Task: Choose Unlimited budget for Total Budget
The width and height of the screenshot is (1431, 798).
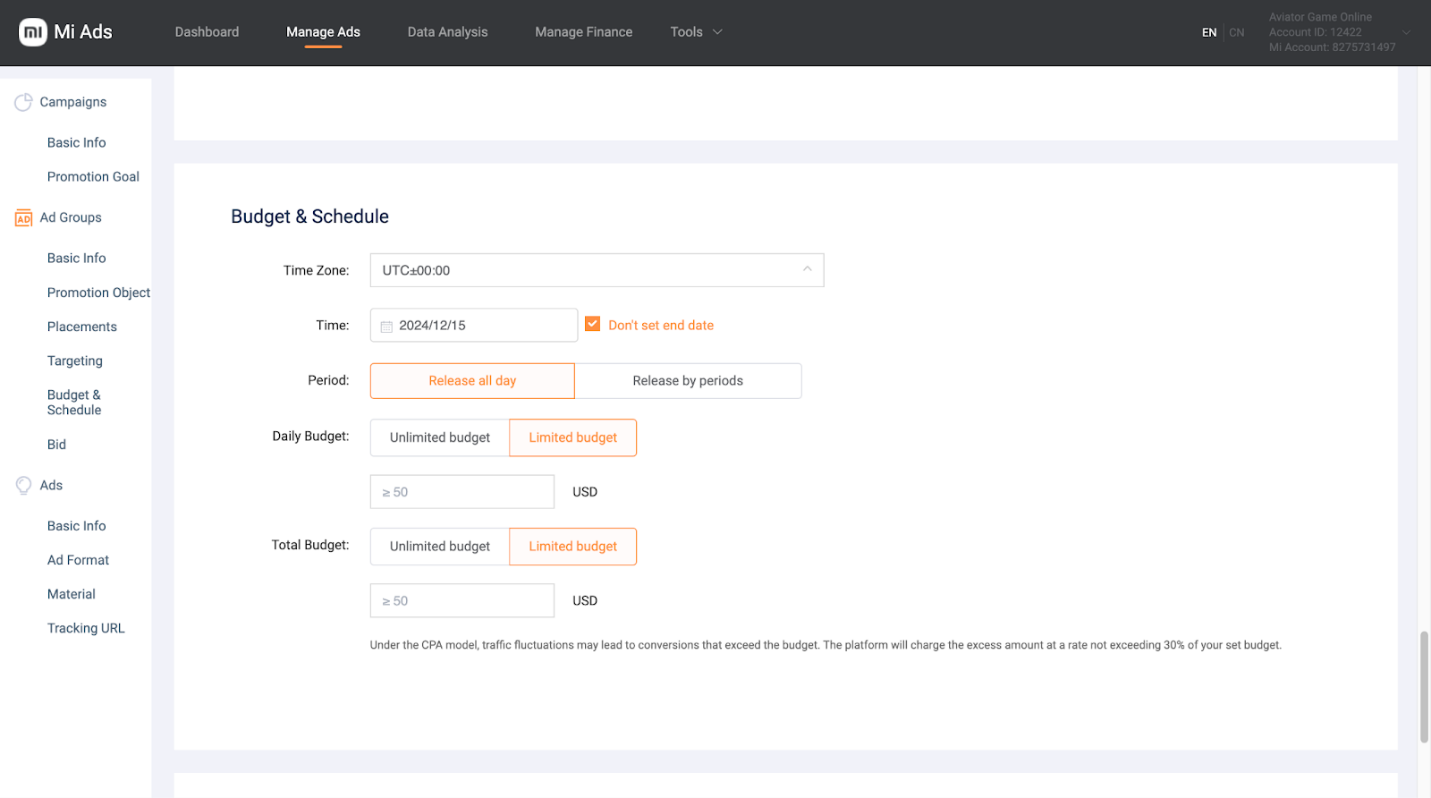Action: click(x=440, y=547)
